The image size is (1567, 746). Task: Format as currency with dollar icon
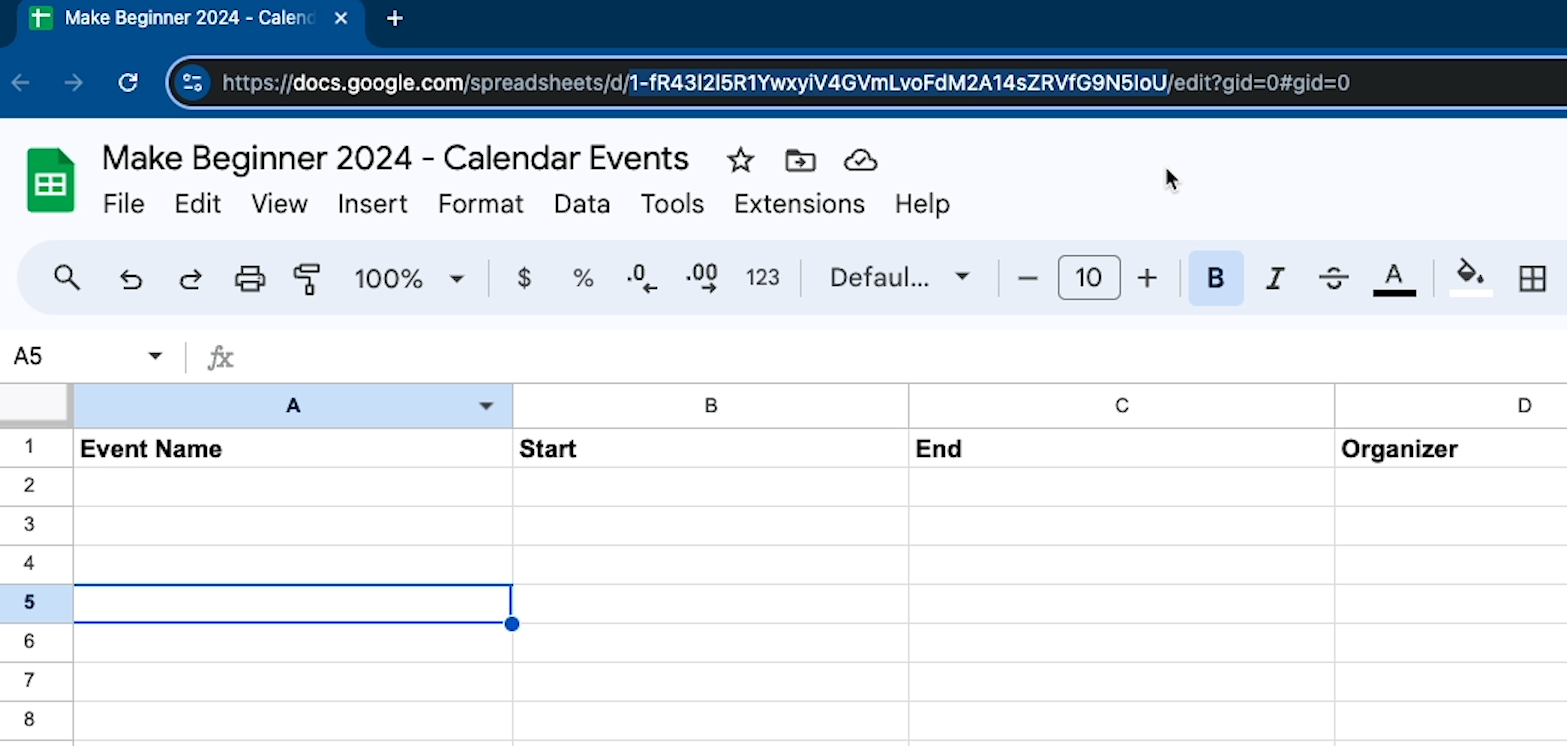pos(524,278)
